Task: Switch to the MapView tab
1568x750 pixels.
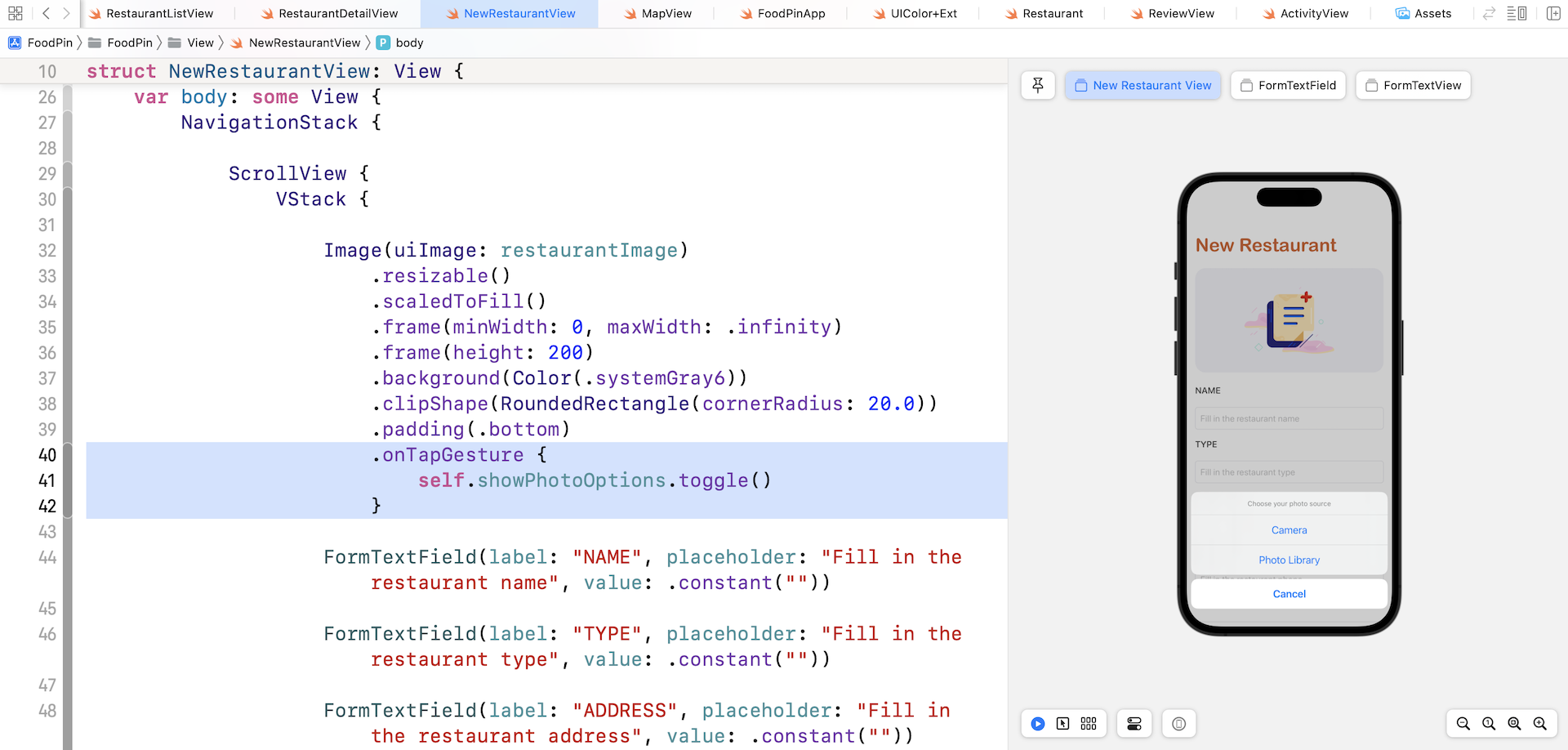Action: point(666,14)
